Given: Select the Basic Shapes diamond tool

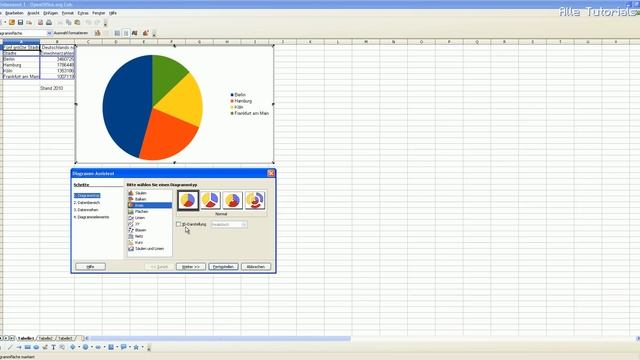Looking at the screenshot, I should pos(72,347).
